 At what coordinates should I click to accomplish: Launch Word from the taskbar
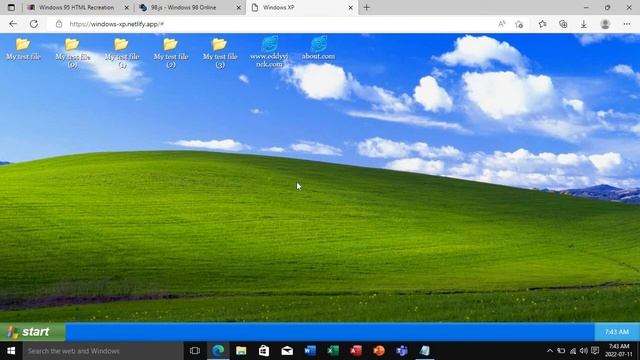[310, 351]
